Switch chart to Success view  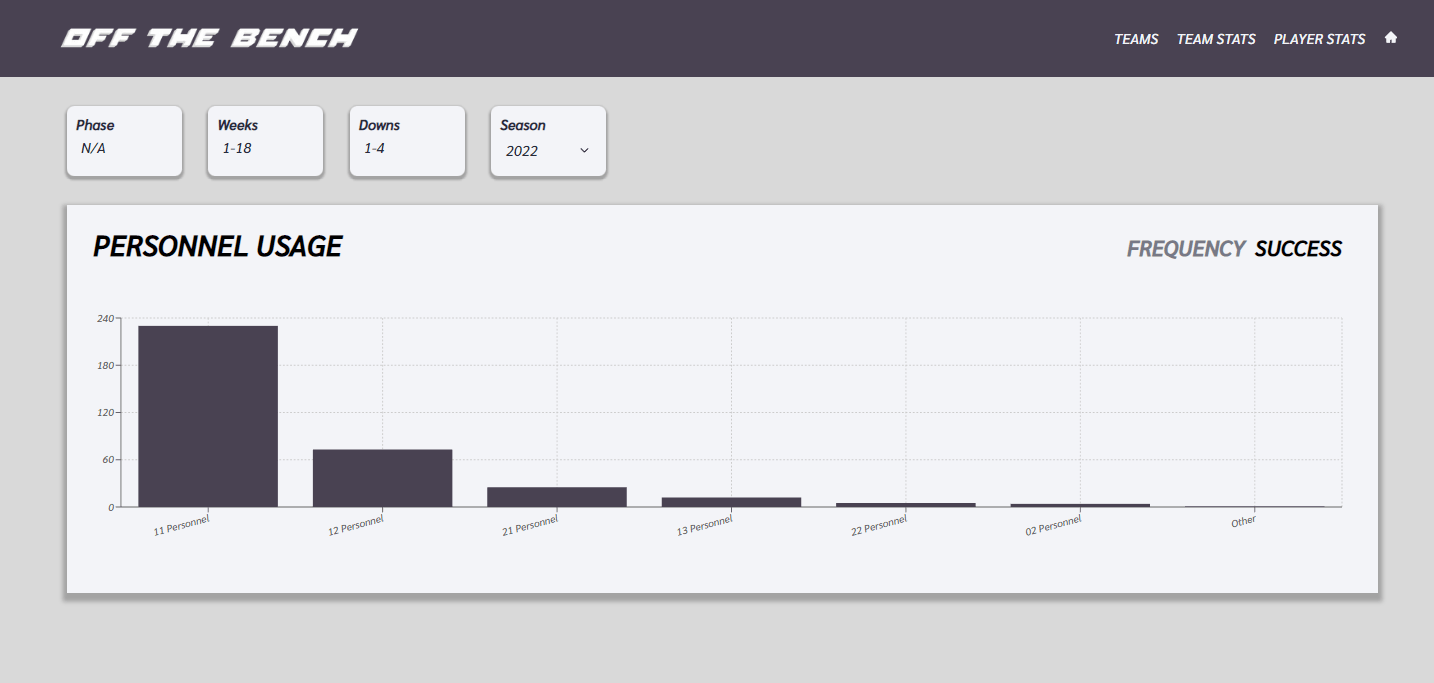pos(1298,249)
